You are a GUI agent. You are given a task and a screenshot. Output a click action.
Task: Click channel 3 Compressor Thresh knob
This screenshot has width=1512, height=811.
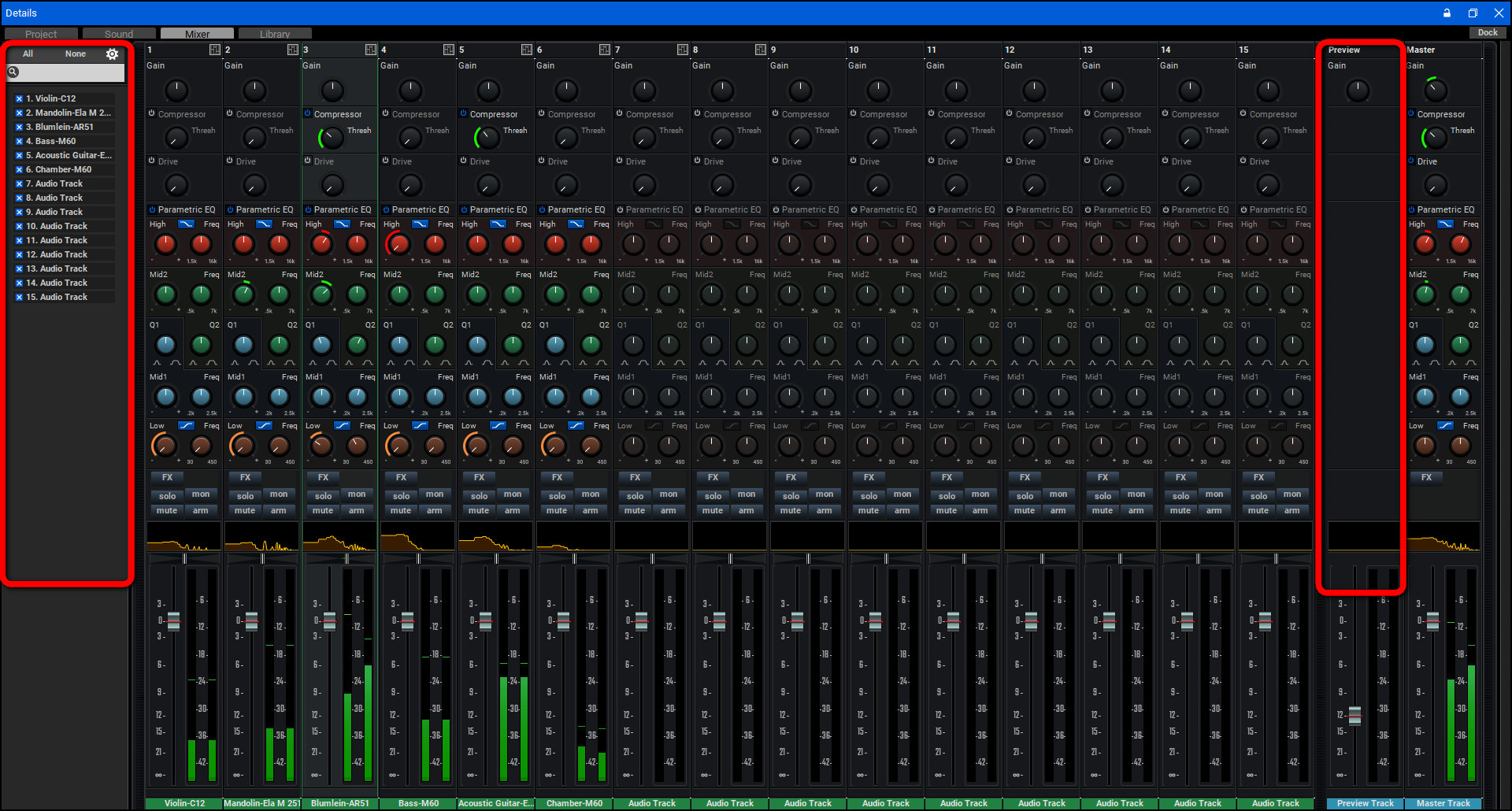[x=331, y=138]
